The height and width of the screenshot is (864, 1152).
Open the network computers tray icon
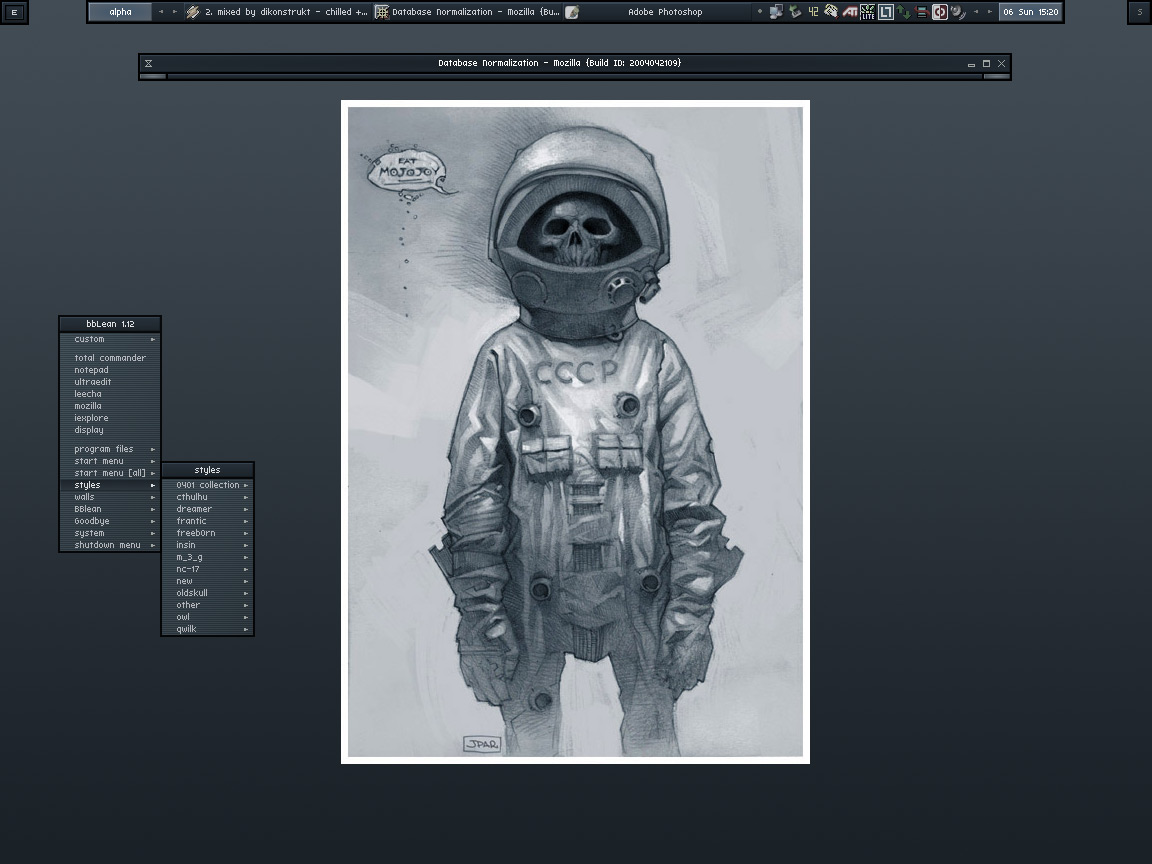pyautogui.click(x=776, y=12)
